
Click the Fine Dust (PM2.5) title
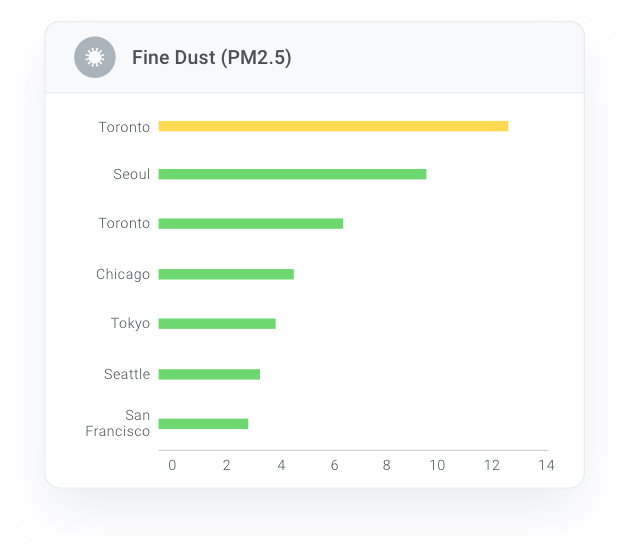[212, 57]
